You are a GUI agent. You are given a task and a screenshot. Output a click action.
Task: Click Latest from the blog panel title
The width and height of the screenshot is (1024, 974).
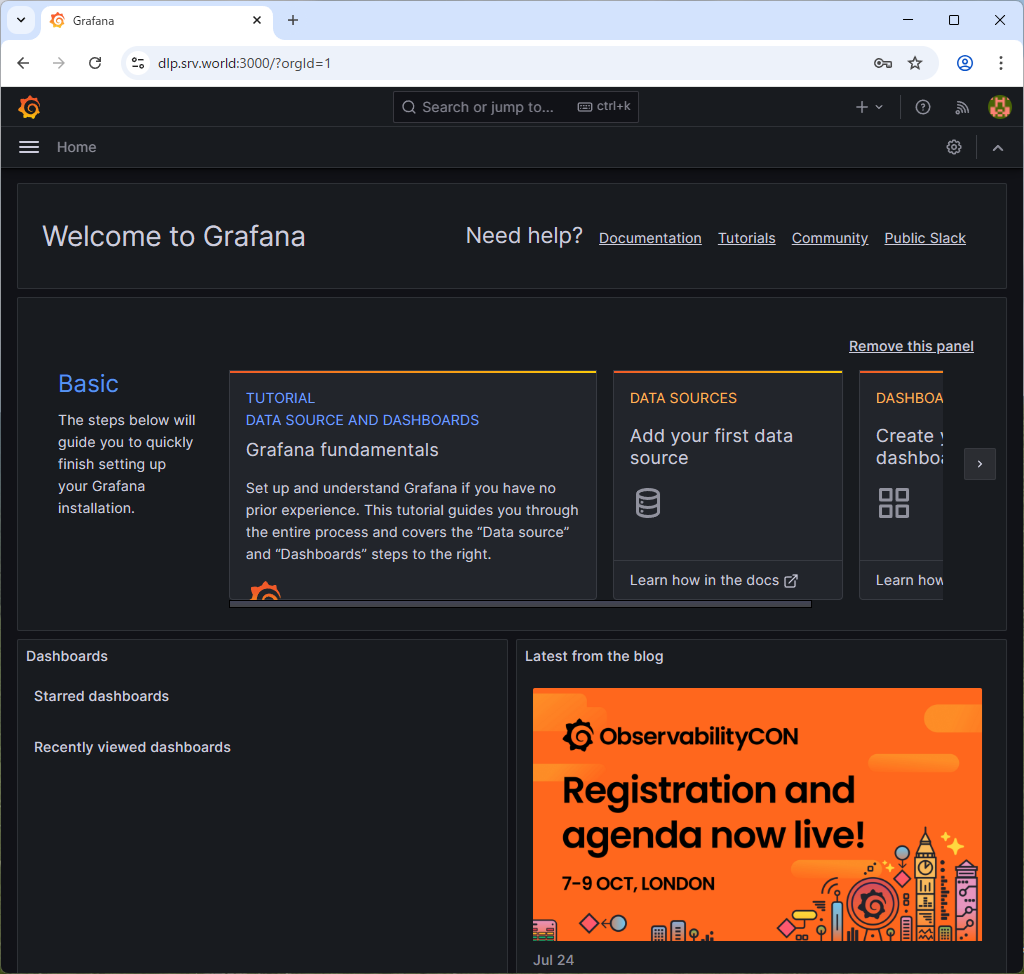coord(594,656)
